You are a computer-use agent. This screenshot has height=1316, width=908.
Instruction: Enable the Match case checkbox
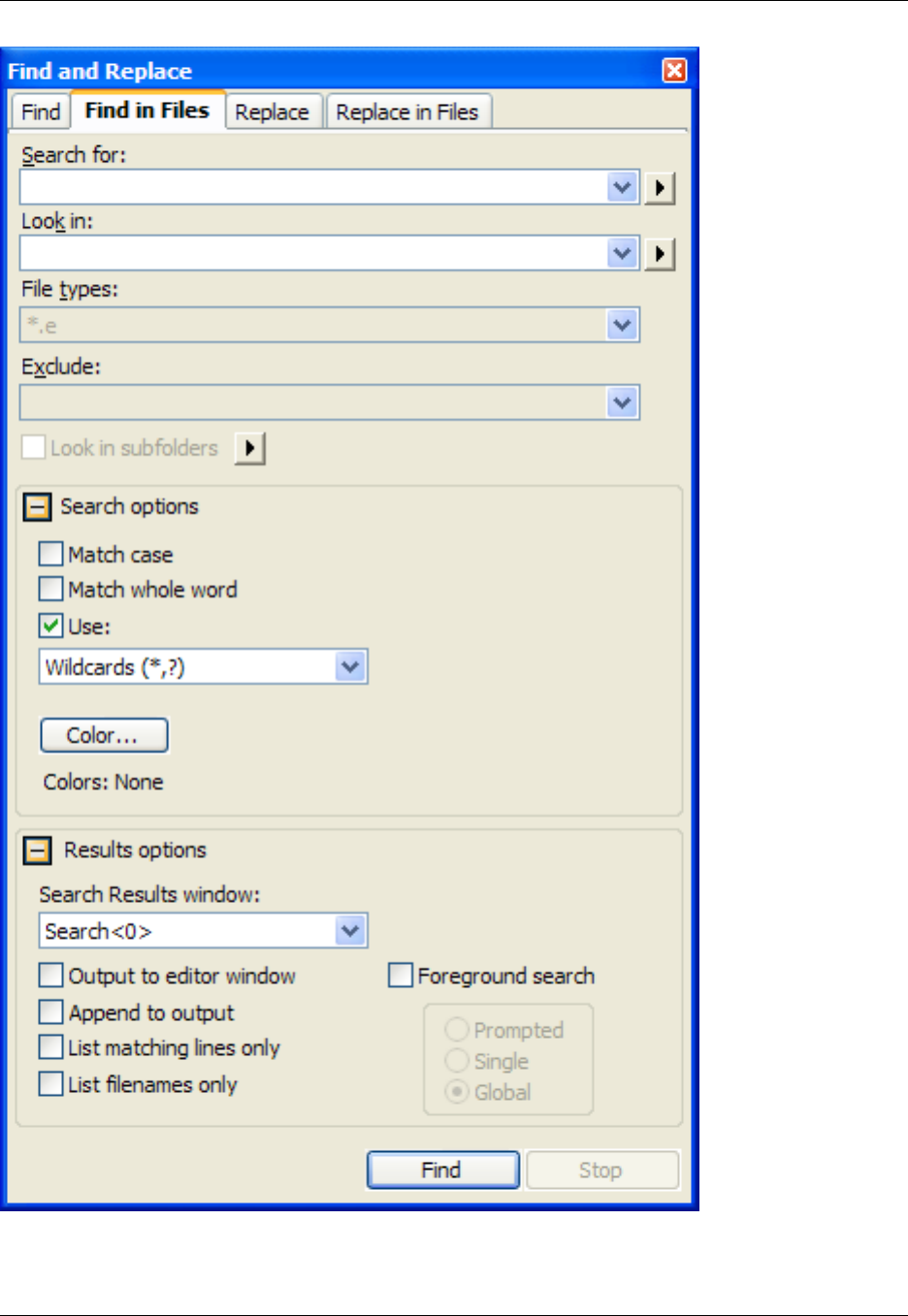click(x=51, y=555)
